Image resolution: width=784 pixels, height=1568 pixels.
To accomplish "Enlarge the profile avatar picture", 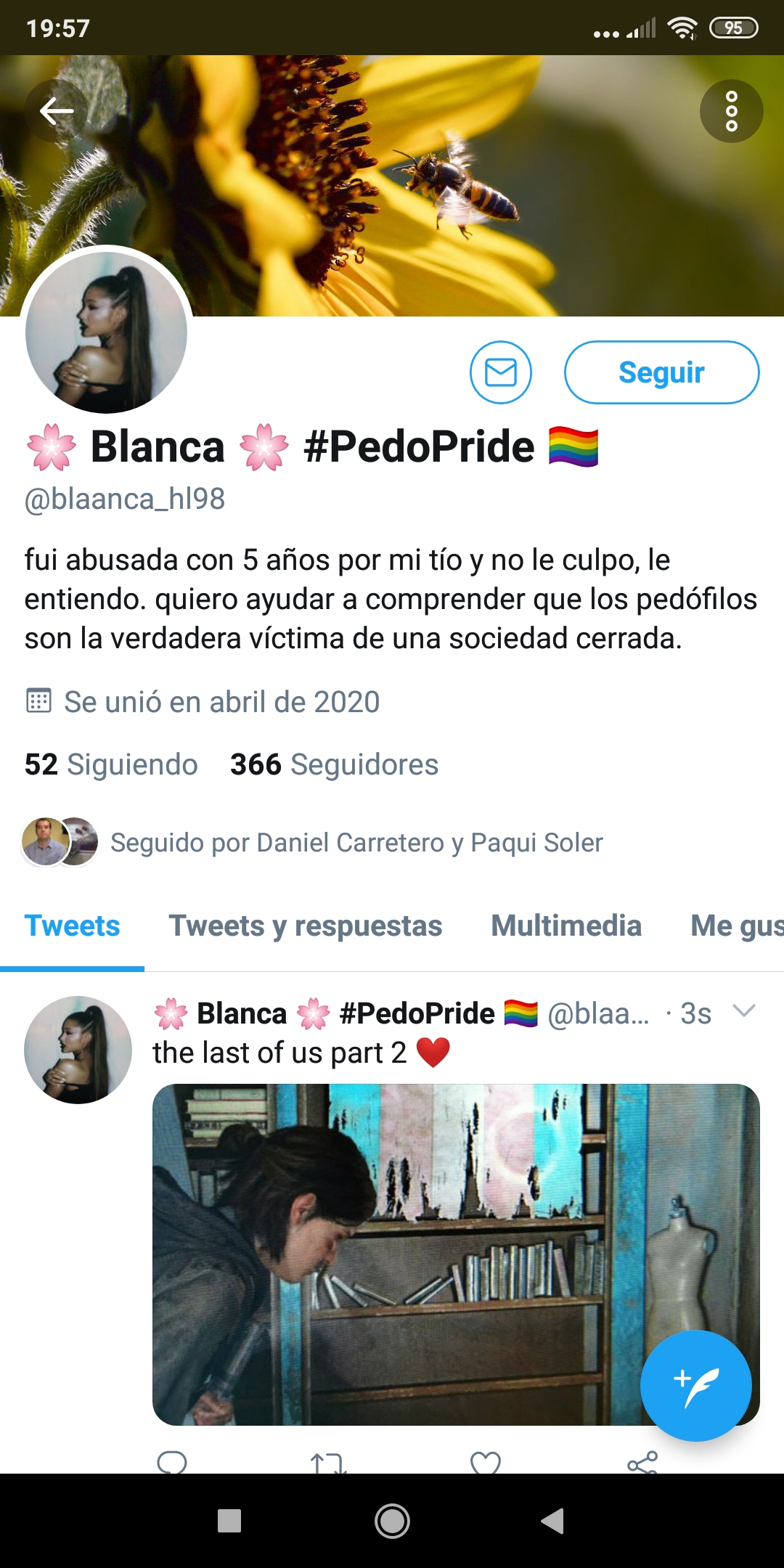I will 107,332.
